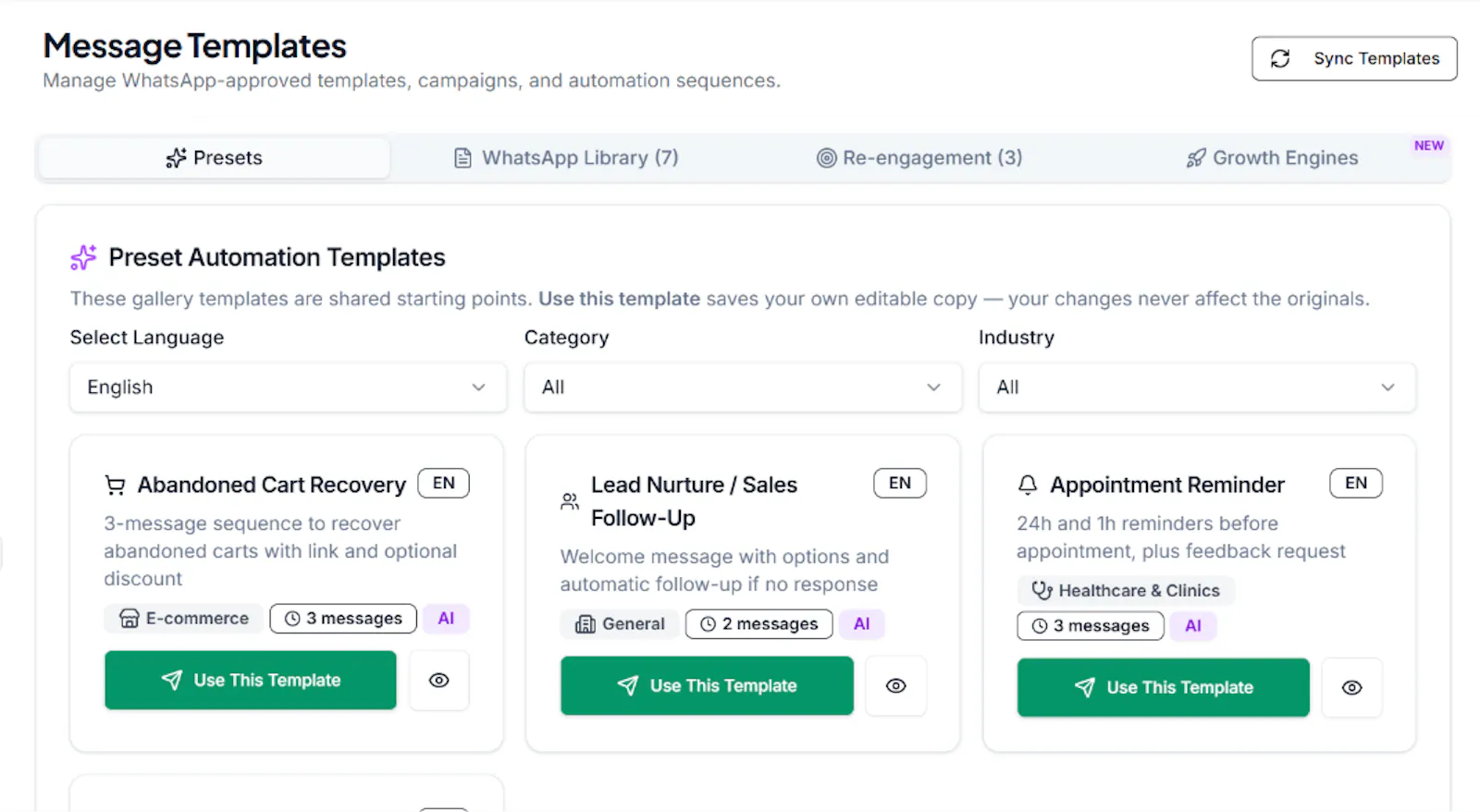
Task: Click the stethoscope icon in Healthcare & Clinics tag
Action: (1042, 591)
